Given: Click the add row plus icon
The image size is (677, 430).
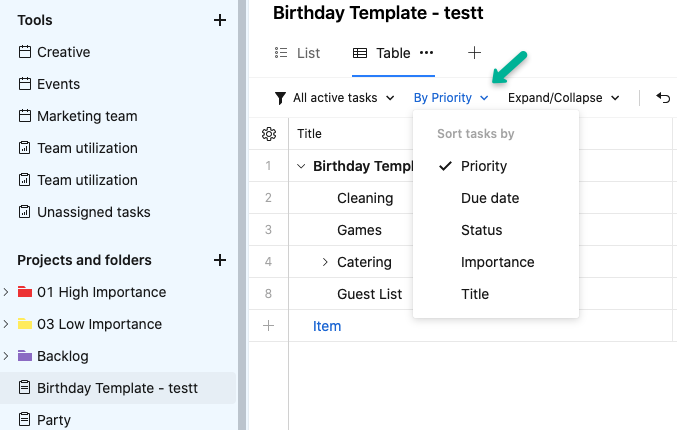Looking at the screenshot, I should 268,326.
